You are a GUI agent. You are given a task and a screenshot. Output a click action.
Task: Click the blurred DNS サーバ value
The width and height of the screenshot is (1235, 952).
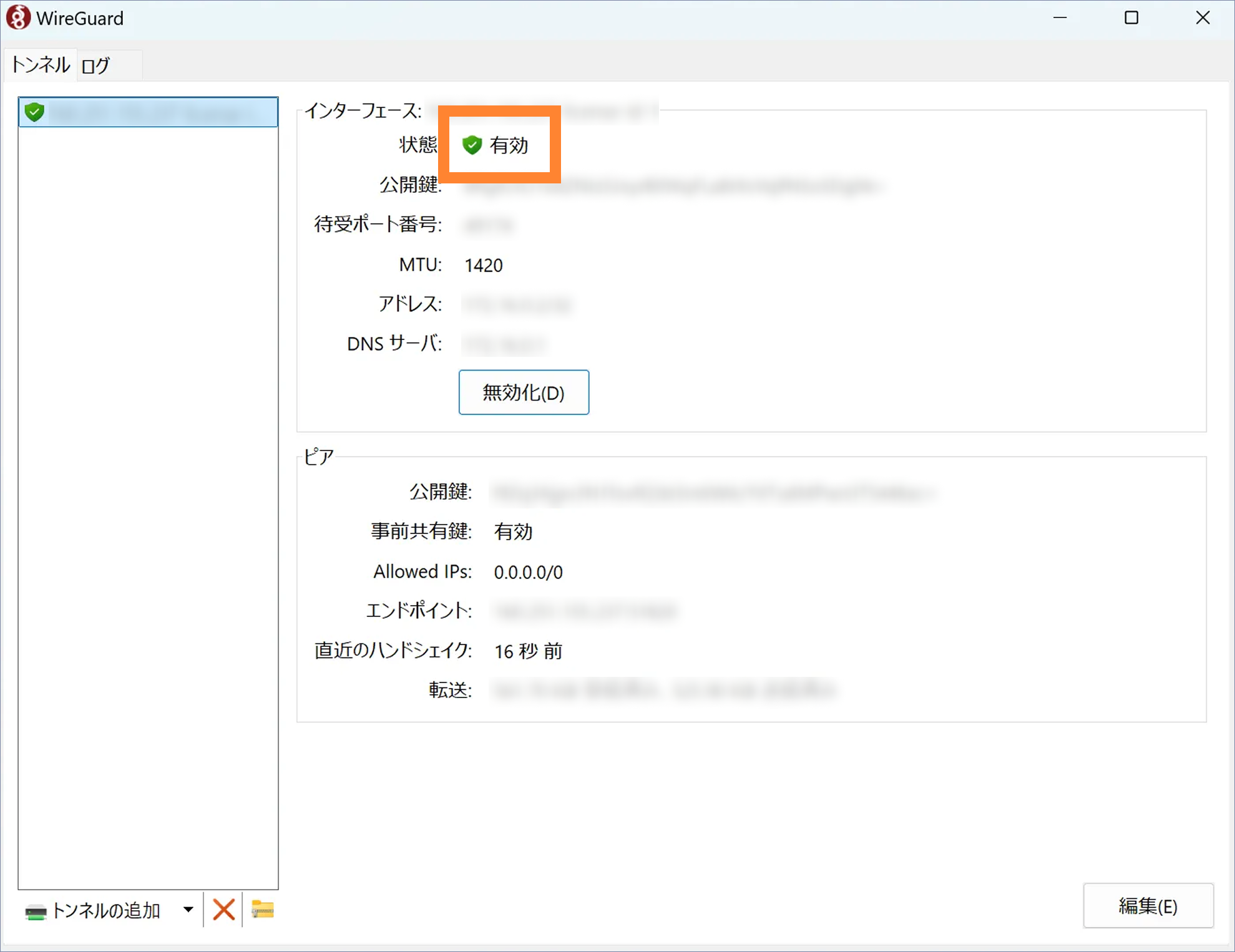(x=504, y=344)
